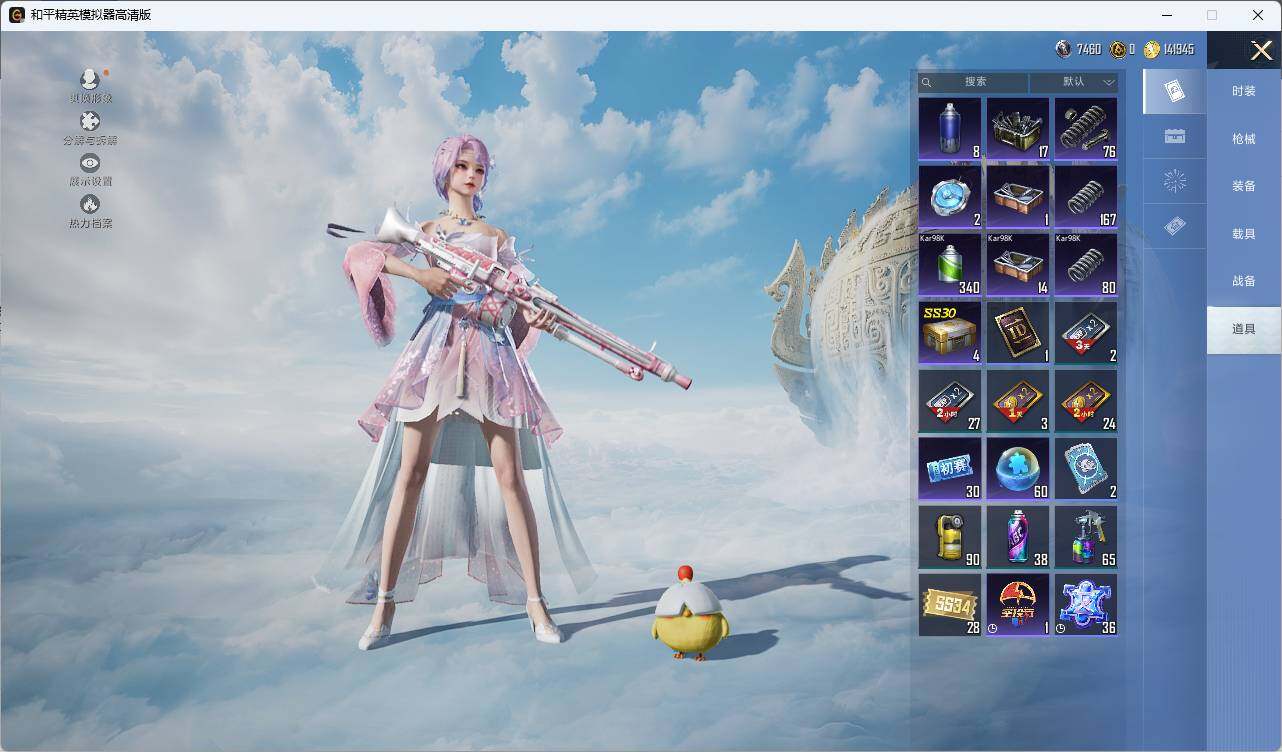Close the inventory with the gold X
1282x752 pixels.
coord(1262,50)
